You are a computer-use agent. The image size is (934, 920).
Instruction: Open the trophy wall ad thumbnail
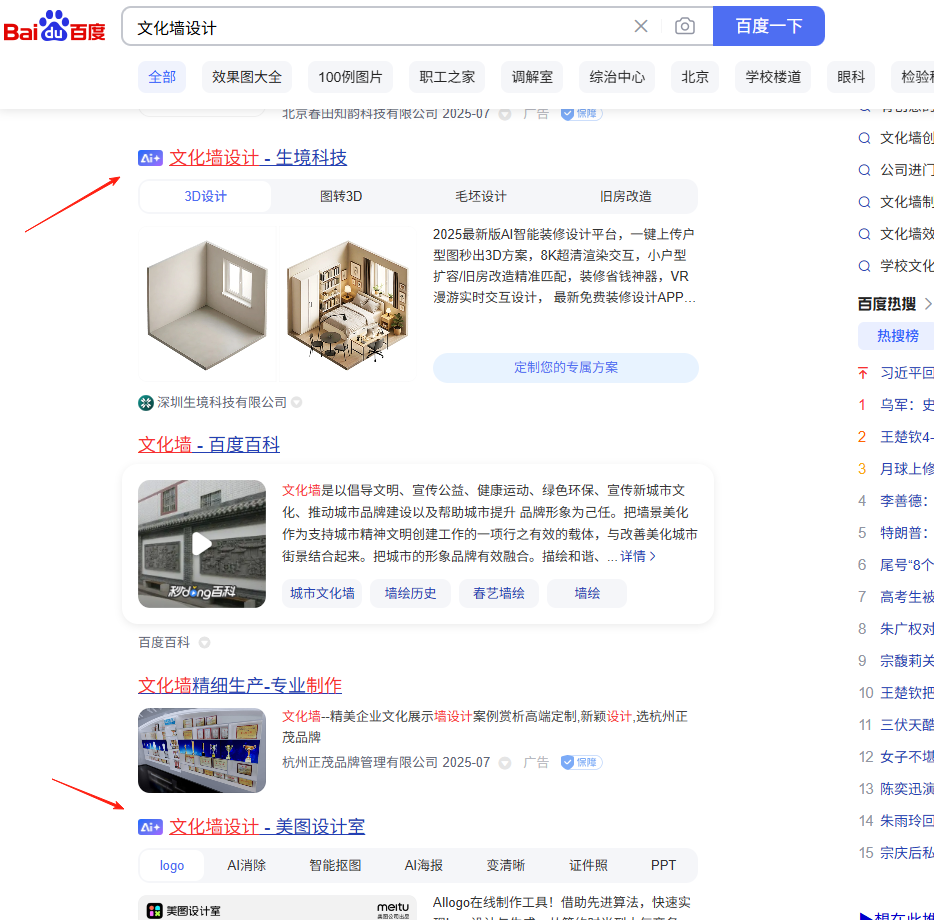[202, 750]
